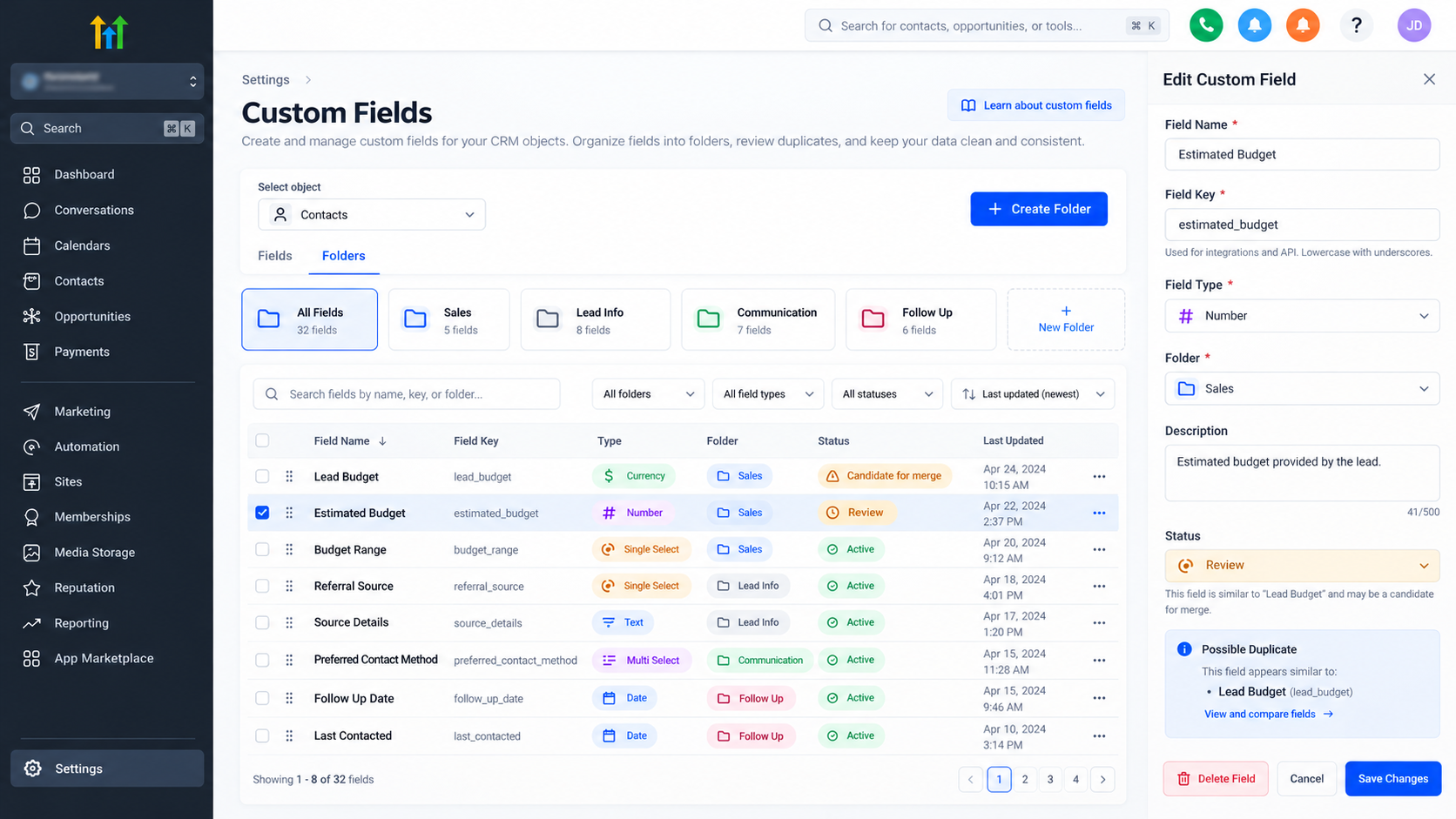Click the next page arrow

(1102, 780)
